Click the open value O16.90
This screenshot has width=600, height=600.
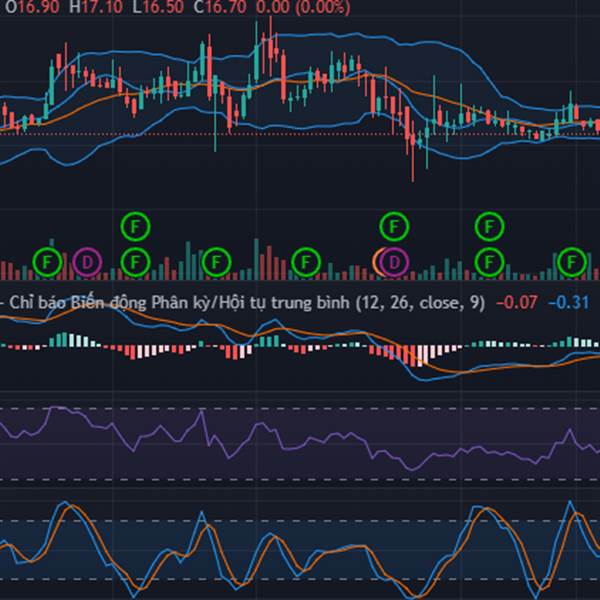32,7
